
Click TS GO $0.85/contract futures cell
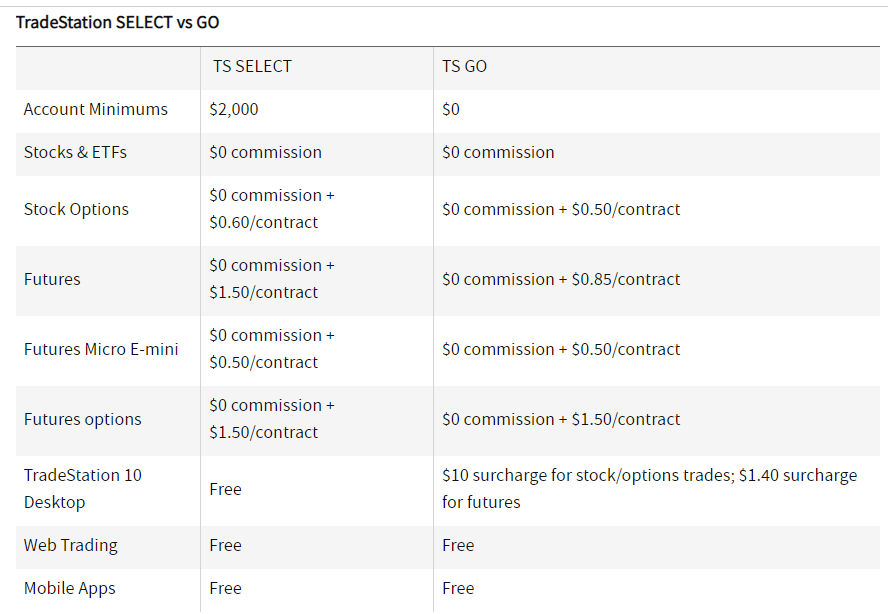pyautogui.click(x=561, y=279)
